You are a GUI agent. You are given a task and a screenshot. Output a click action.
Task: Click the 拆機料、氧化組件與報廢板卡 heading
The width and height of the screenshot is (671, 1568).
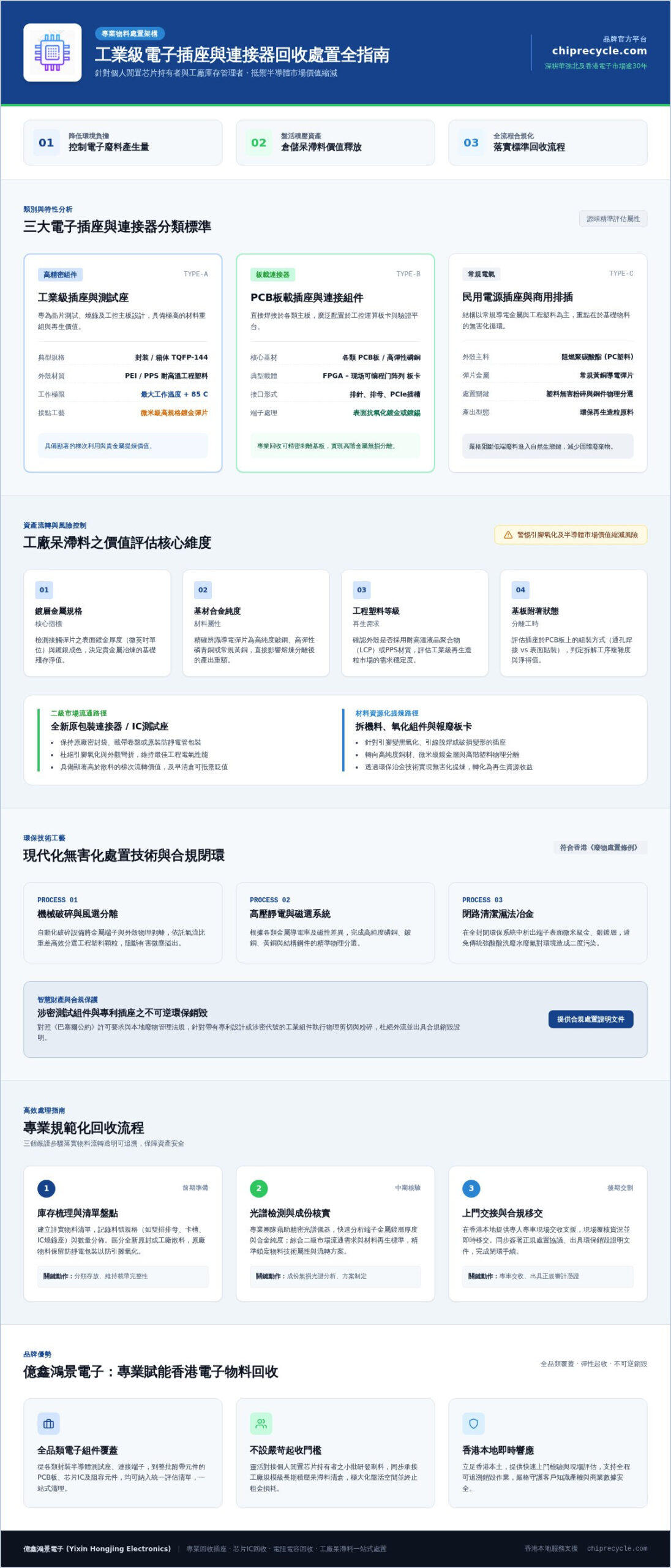[414, 726]
